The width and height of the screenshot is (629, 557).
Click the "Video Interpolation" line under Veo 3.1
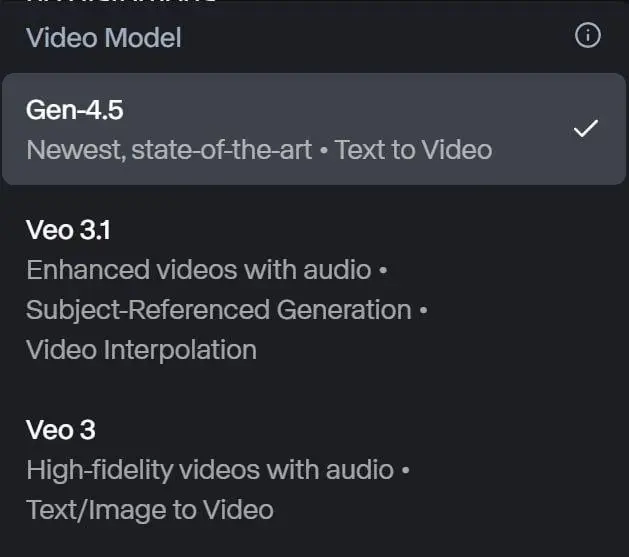pos(141,350)
